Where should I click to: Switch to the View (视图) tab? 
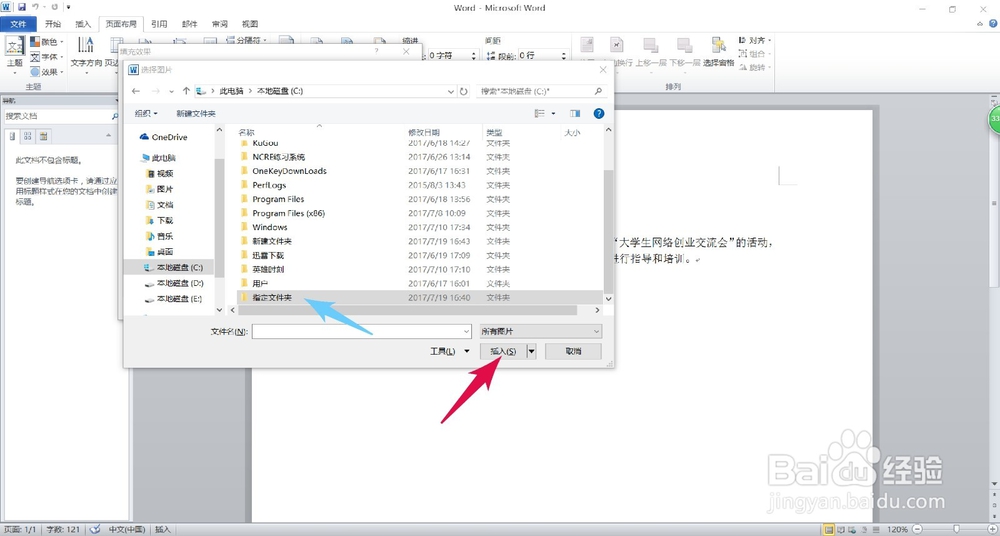250,24
